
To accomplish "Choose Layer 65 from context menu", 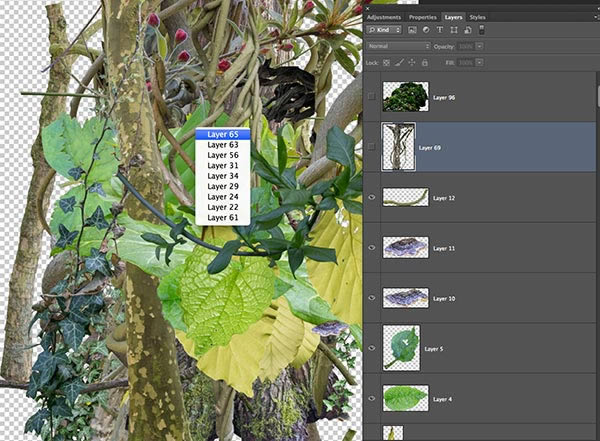I will 223,134.
